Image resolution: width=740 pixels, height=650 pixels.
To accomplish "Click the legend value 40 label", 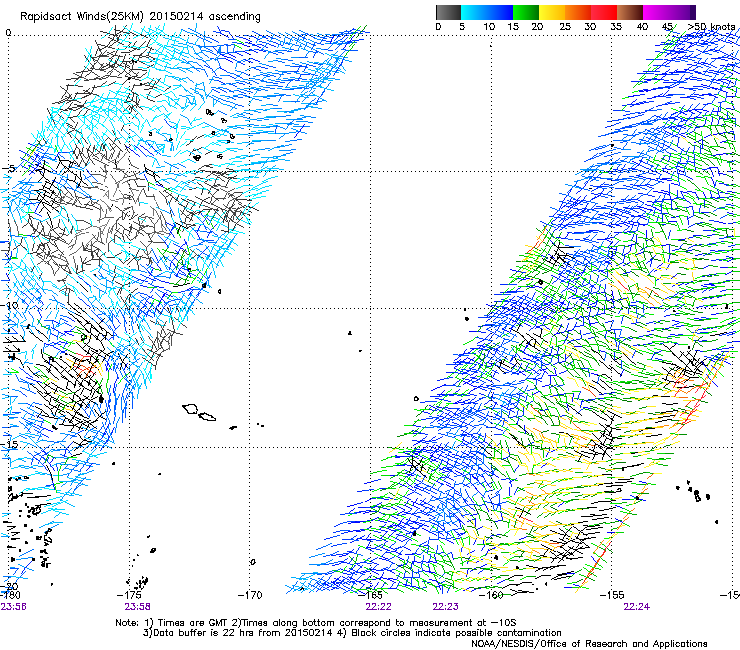I will 642,27.
